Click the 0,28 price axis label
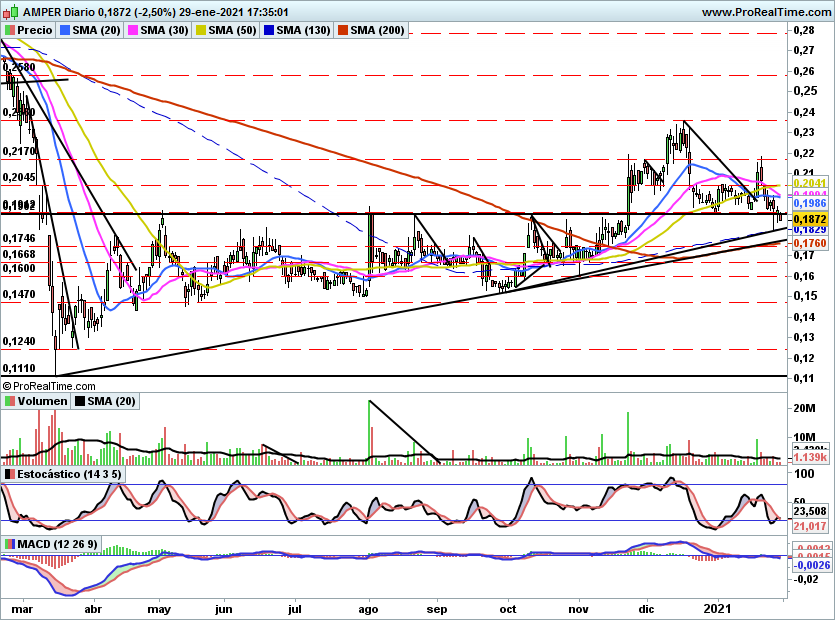835x620 pixels. pos(804,30)
